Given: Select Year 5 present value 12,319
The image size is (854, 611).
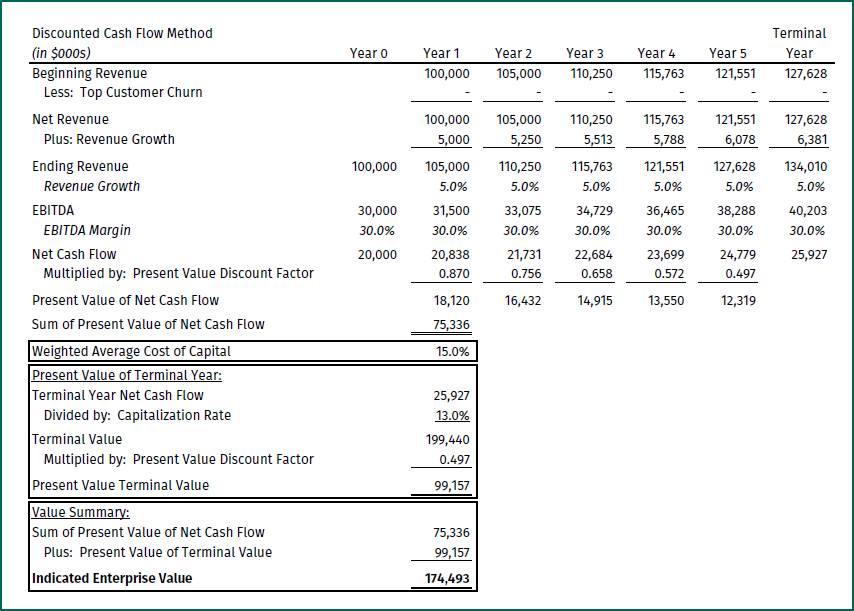Looking at the screenshot, I should pyautogui.click(x=739, y=301).
